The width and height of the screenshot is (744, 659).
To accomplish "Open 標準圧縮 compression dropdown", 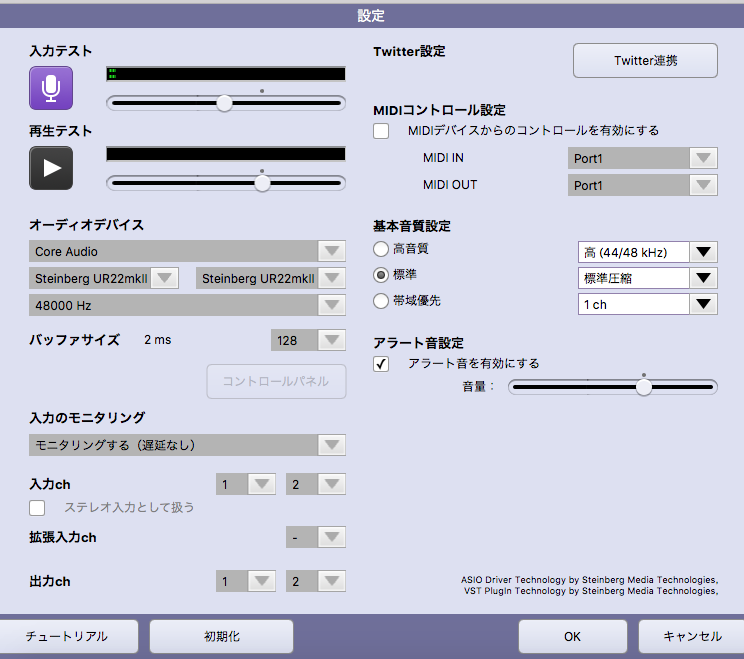I will tap(647, 278).
